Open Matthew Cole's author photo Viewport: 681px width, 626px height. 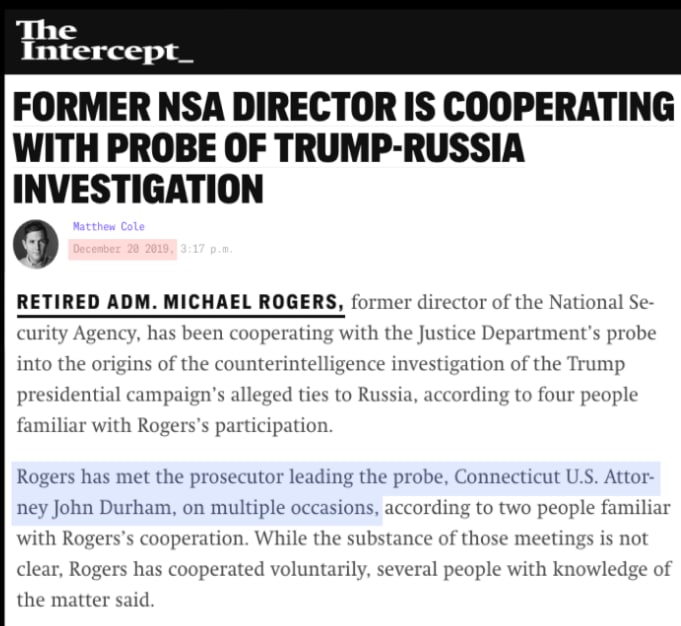(36, 244)
